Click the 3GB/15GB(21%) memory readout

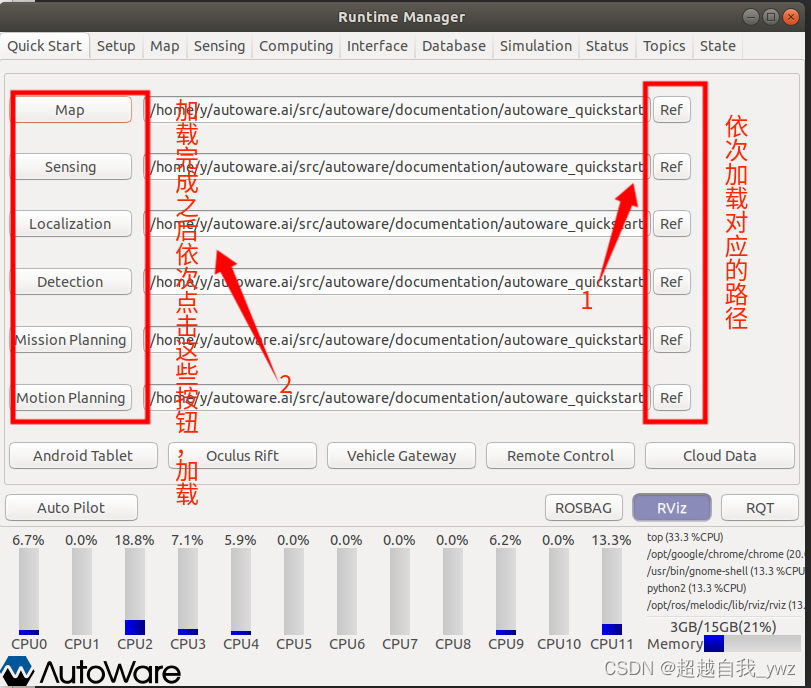click(x=723, y=627)
